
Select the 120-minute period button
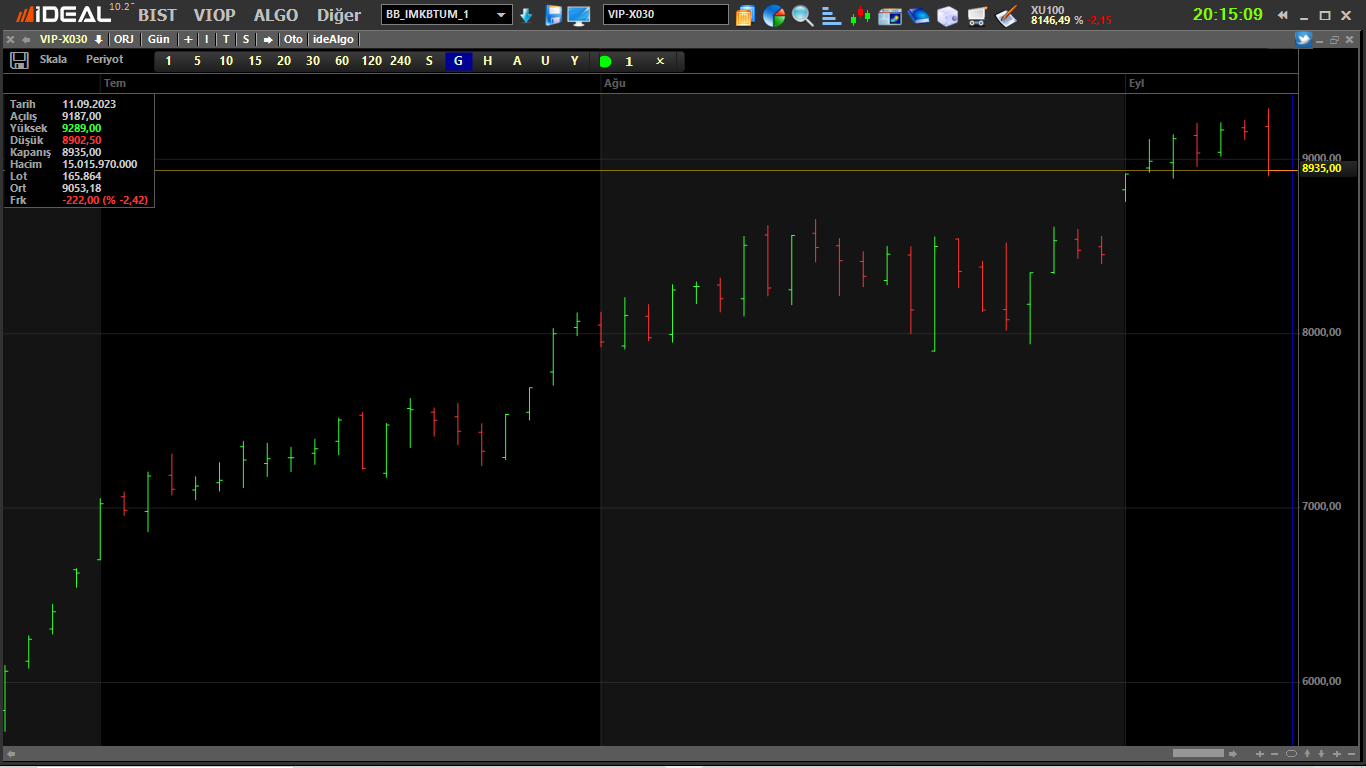pyautogui.click(x=371, y=61)
